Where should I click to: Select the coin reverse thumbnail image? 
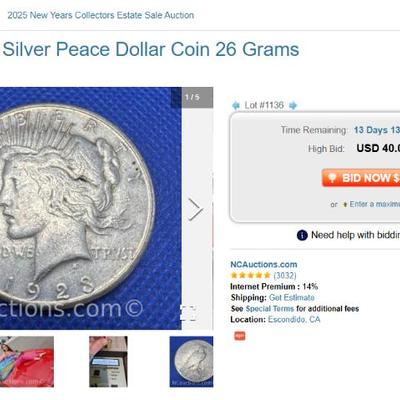(x=191, y=362)
